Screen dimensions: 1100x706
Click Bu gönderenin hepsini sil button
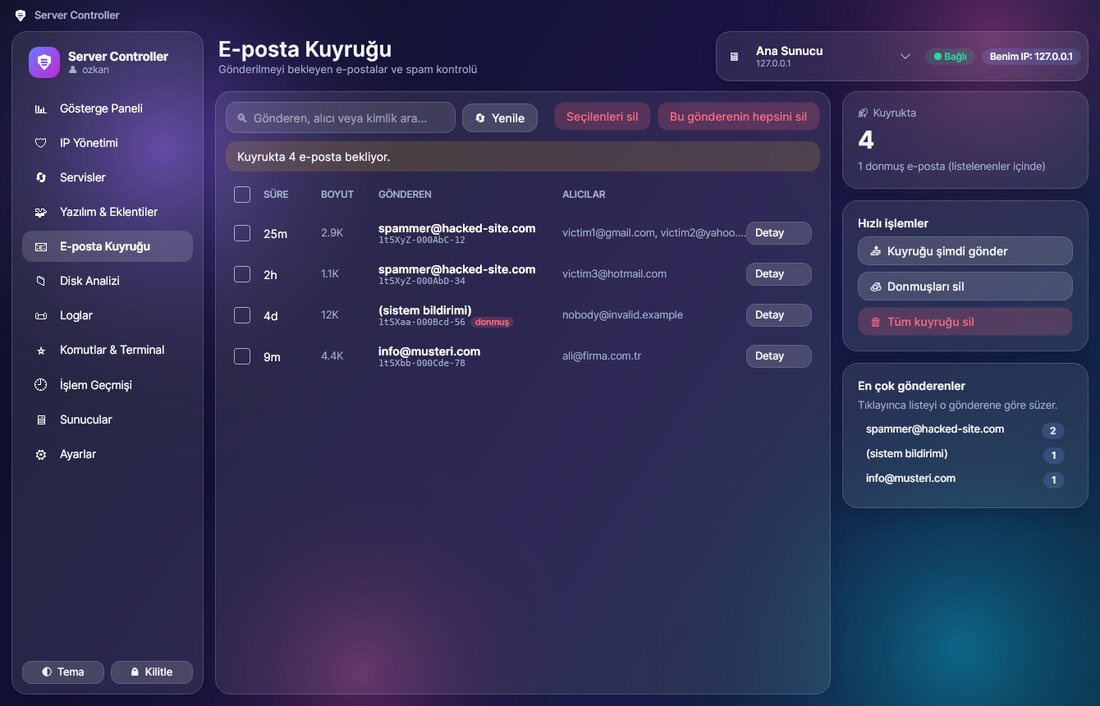(x=739, y=116)
